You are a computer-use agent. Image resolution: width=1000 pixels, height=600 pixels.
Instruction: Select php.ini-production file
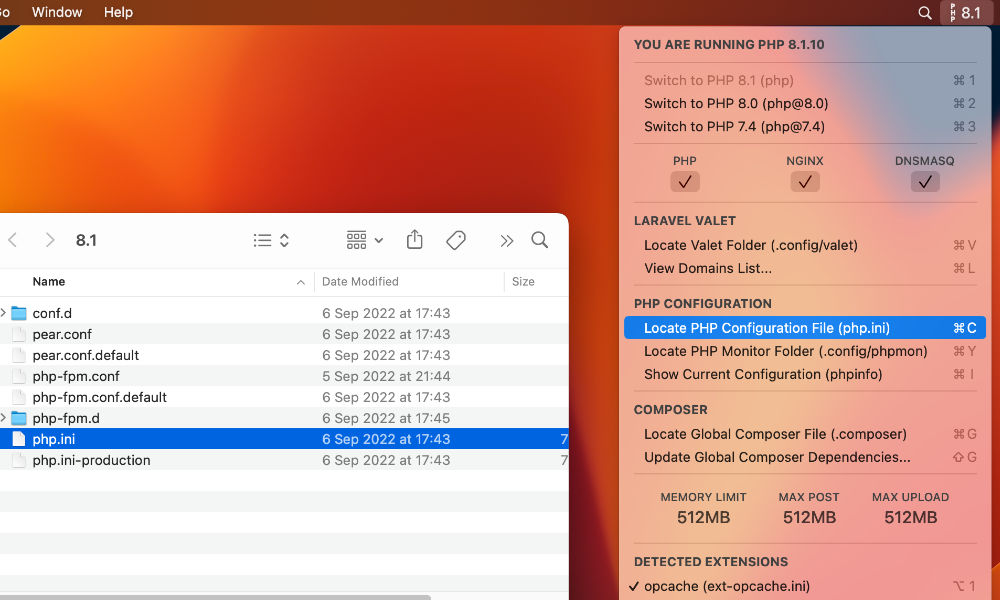point(91,460)
